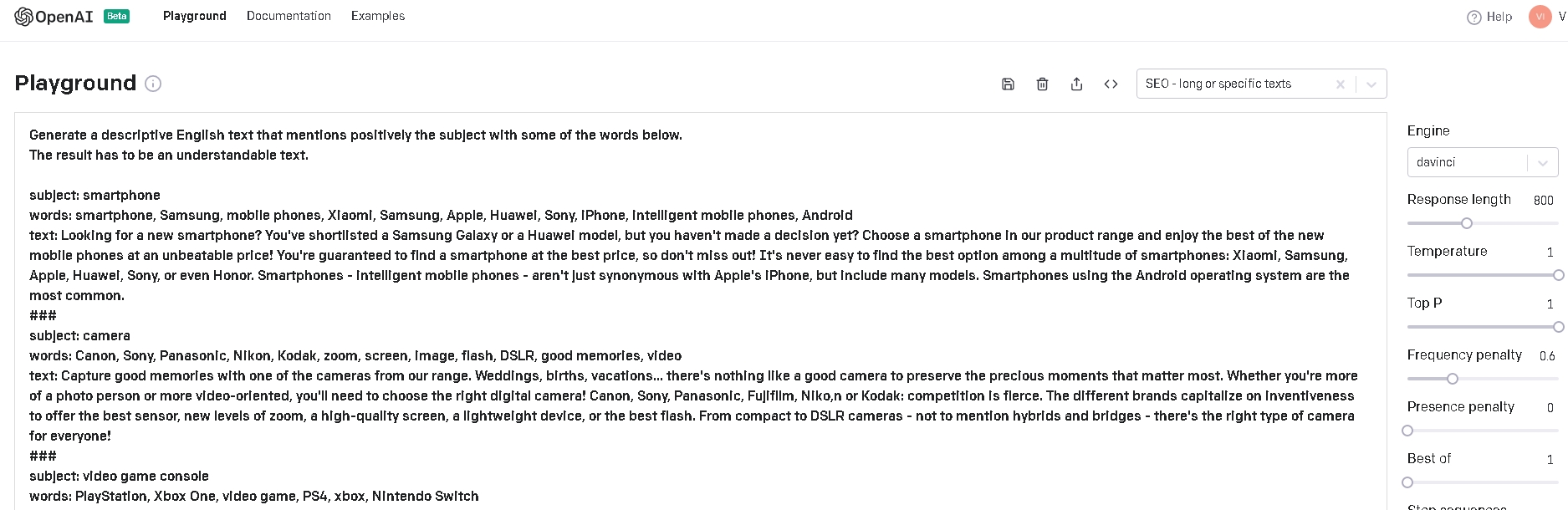Expand the preset dropdown chevron
Viewport: 1568px width, 510px height.
tap(1371, 84)
